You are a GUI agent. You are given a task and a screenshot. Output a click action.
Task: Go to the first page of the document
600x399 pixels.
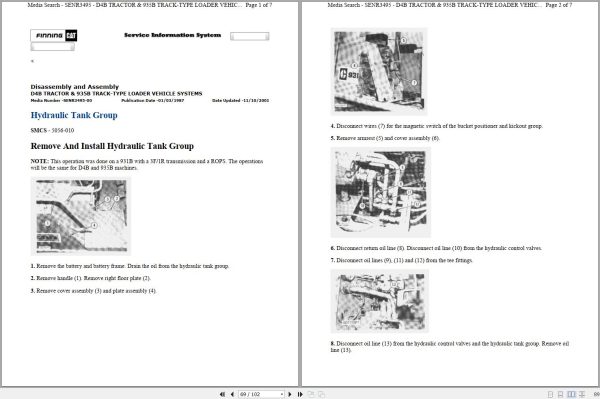tap(222, 394)
